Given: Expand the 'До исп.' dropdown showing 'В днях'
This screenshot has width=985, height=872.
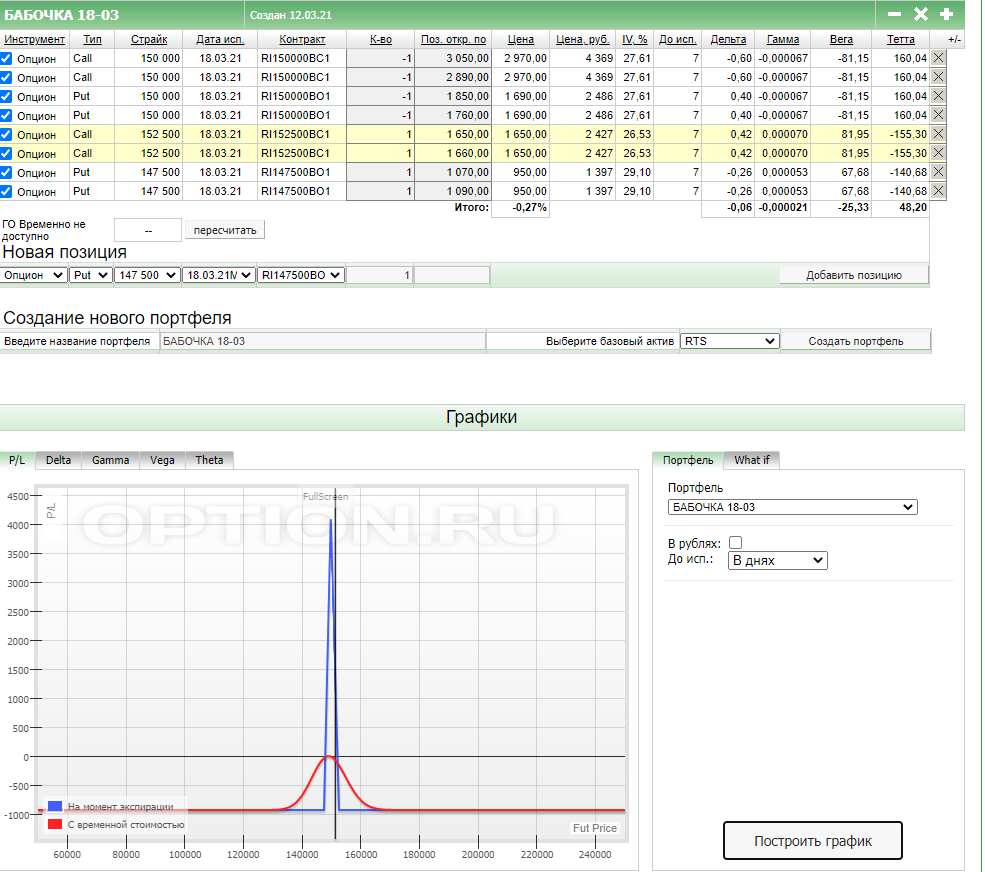Looking at the screenshot, I should point(778,560).
